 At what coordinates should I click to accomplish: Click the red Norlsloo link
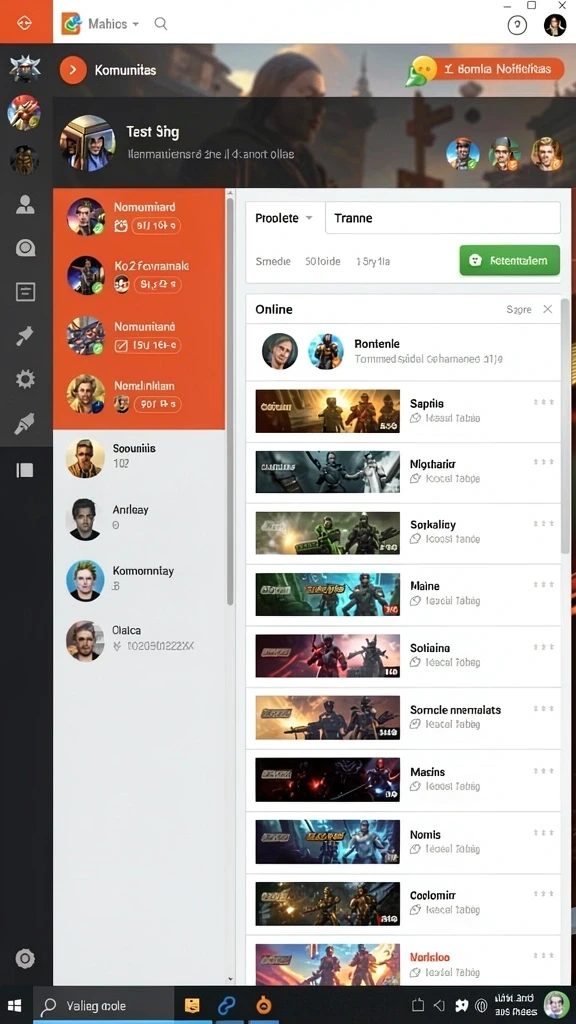[430, 957]
